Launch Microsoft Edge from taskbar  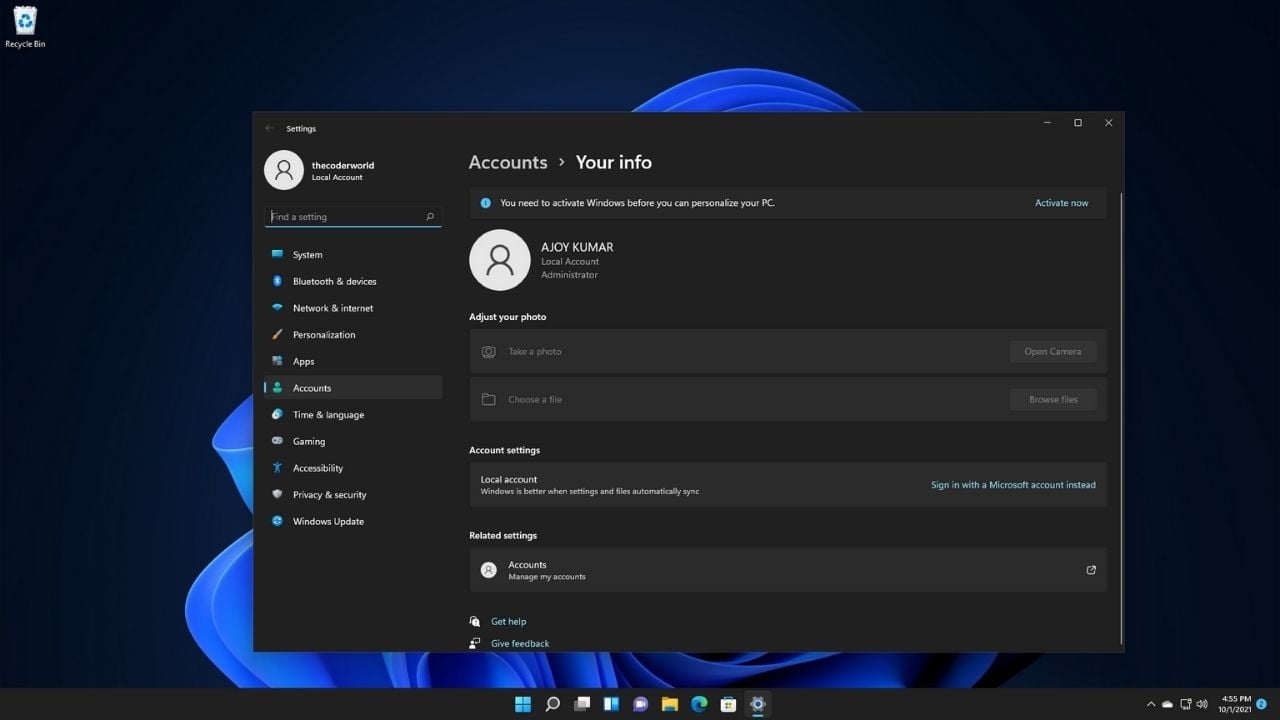[x=699, y=704]
